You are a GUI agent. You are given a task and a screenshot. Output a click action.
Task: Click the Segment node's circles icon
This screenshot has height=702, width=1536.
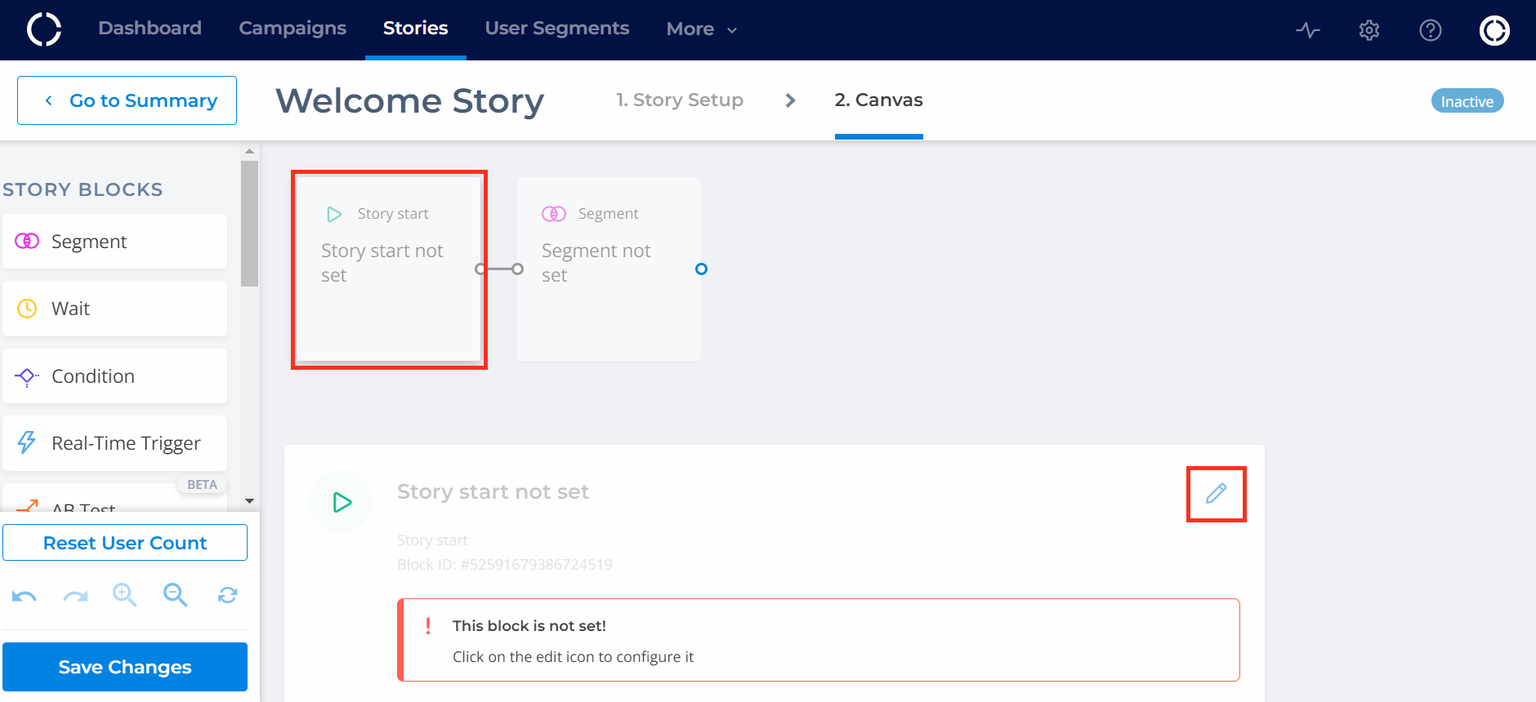554,214
